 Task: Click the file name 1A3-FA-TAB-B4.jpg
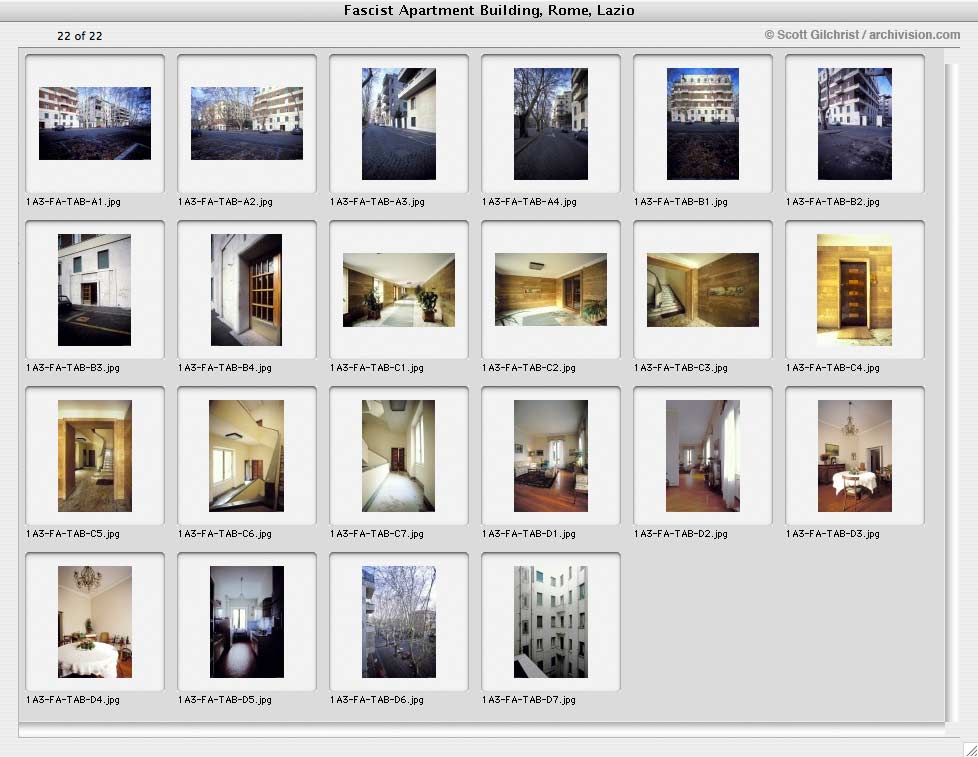click(x=225, y=368)
